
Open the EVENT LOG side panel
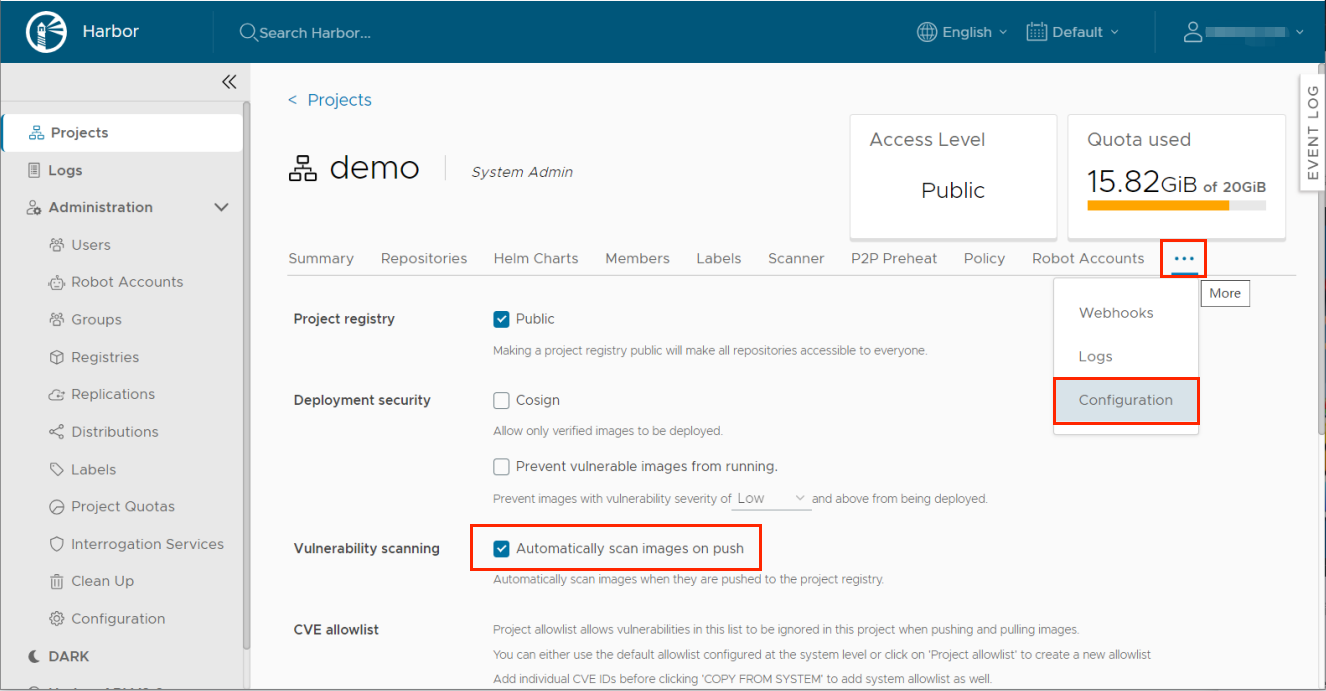coord(1312,131)
